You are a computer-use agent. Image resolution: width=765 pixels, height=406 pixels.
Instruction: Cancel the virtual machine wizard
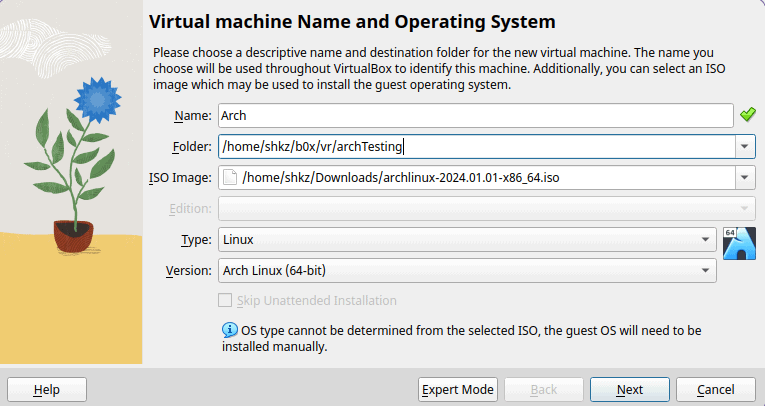click(x=716, y=389)
